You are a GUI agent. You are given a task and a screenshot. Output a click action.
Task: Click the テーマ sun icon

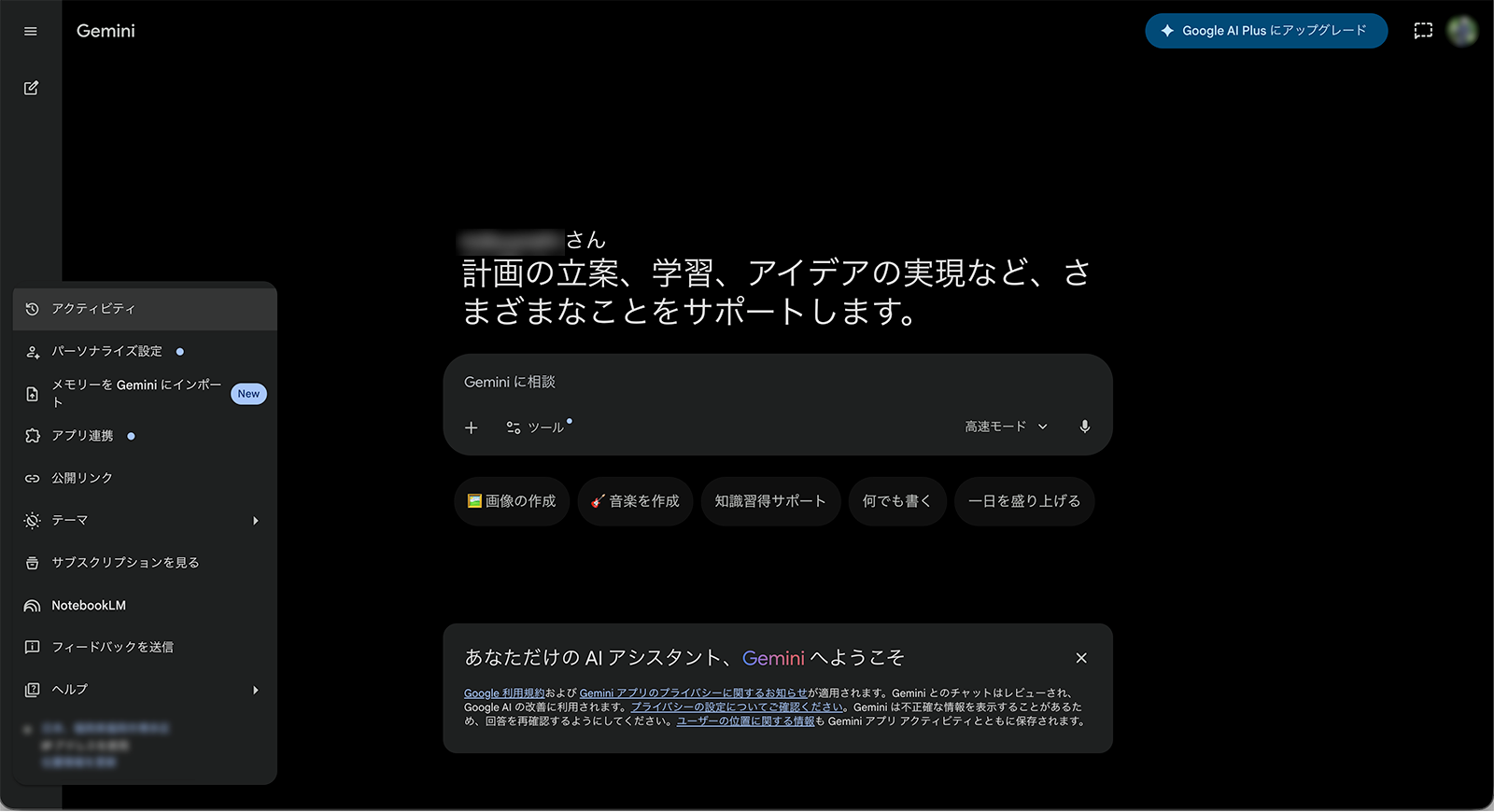point(33,521)
